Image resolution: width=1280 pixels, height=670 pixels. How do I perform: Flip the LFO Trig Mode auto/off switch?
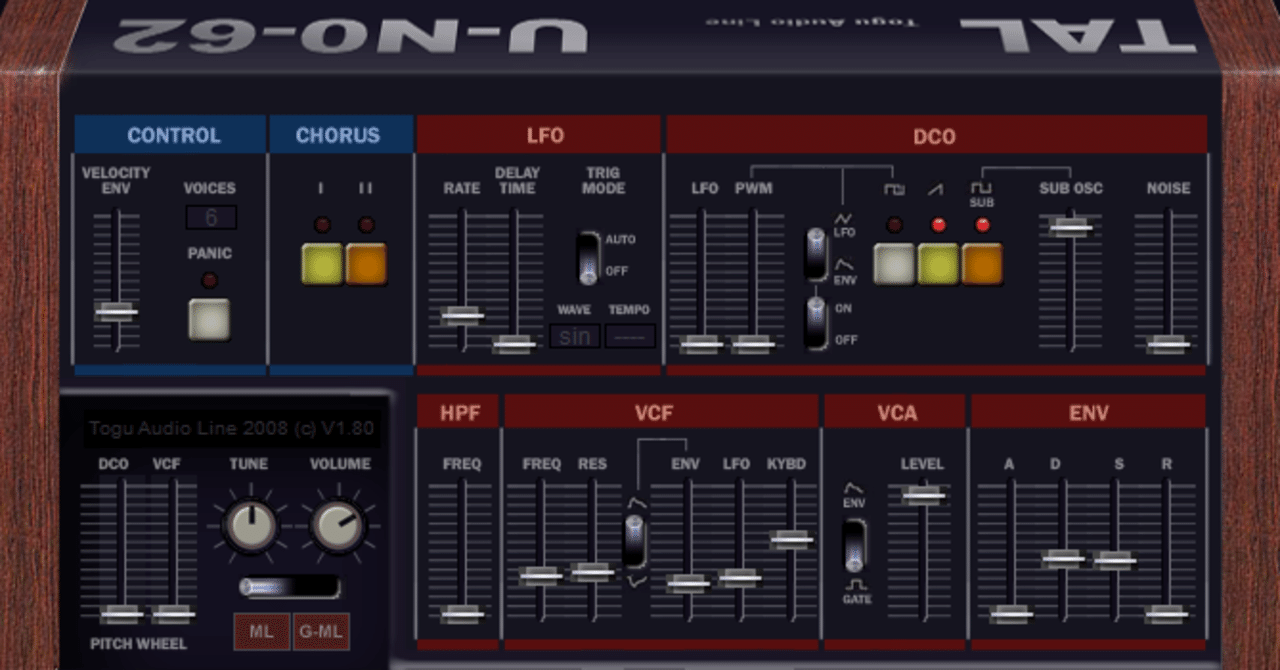point(590,257)
